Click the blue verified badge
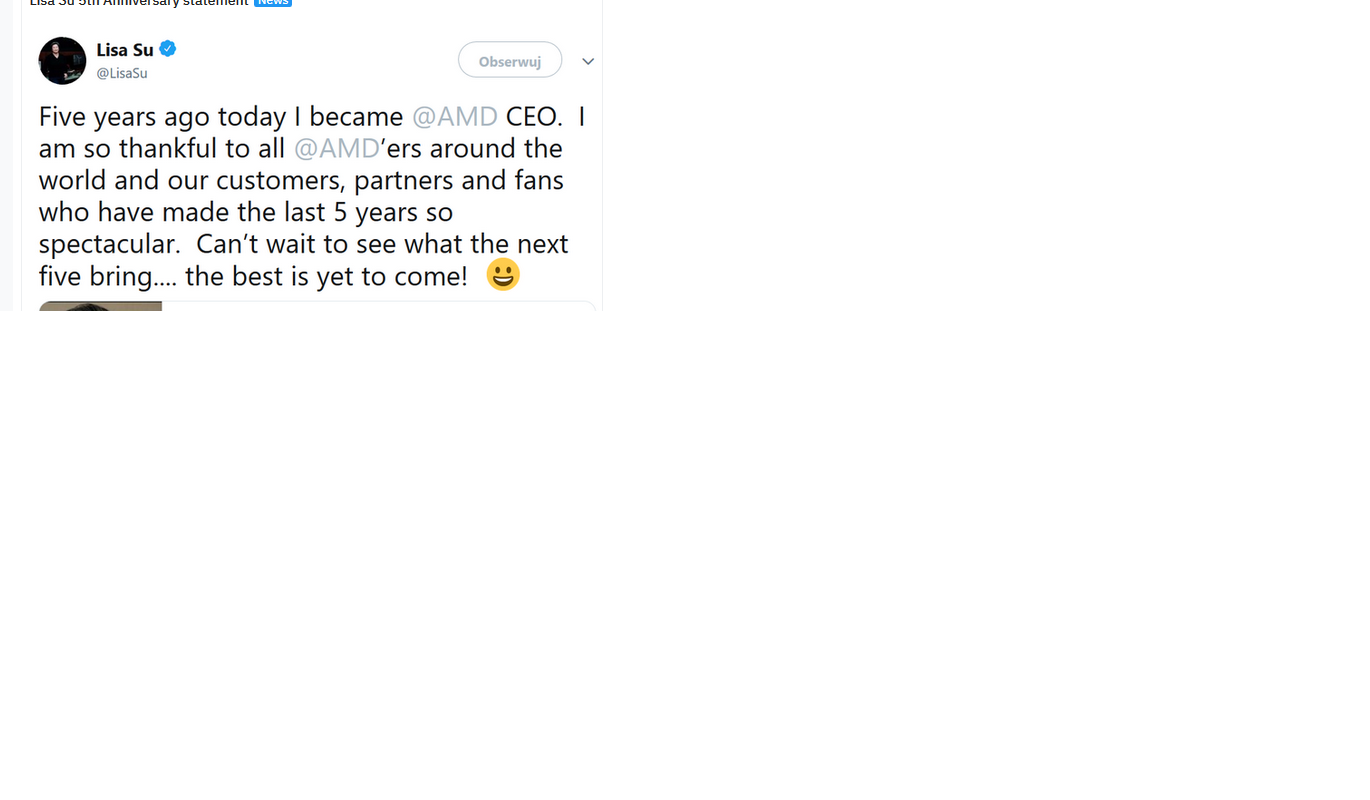This screenshot has height=800, width=1370. click(168, 48)
